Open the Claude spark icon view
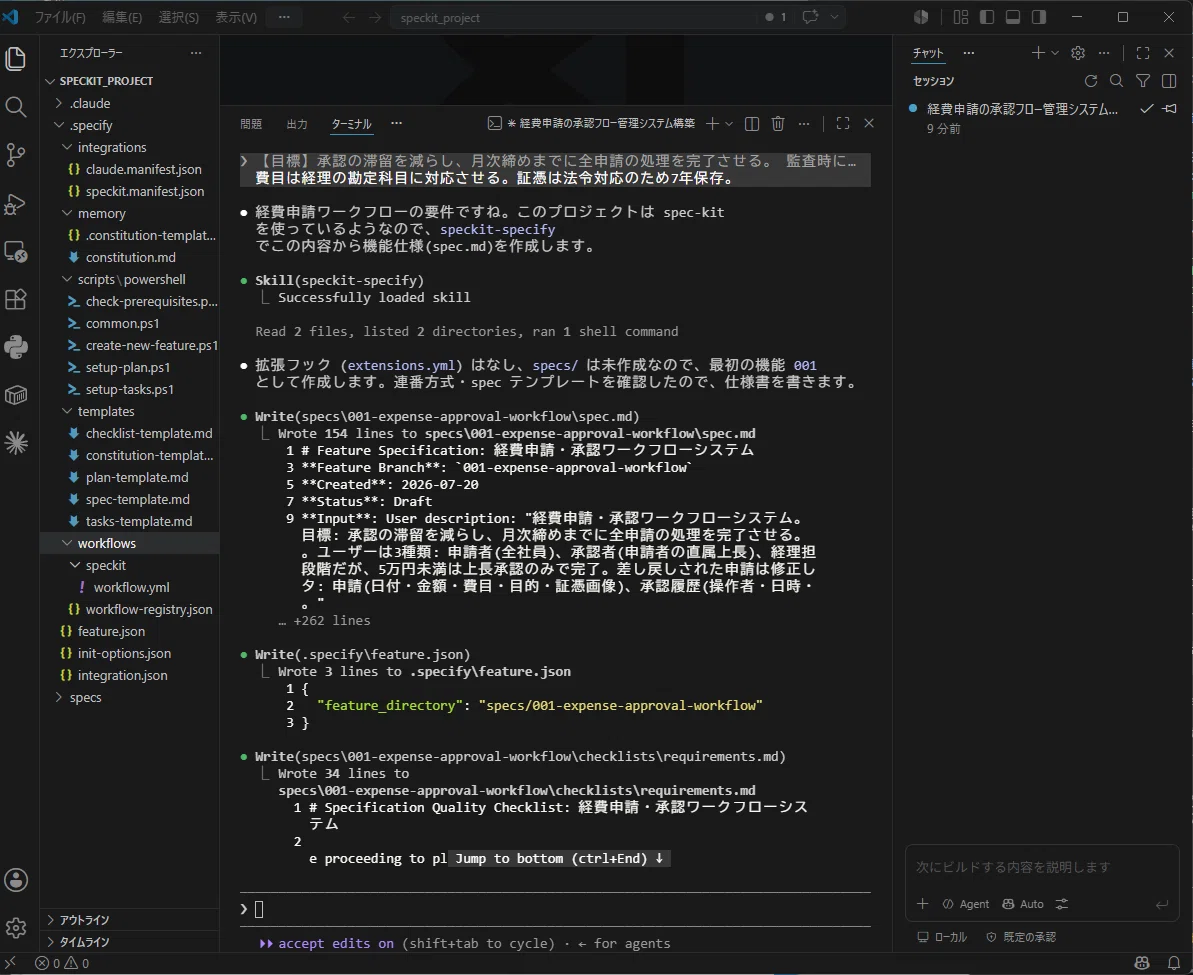The height and width of the screenshot is (975, 1193). (x=16, y=443)
